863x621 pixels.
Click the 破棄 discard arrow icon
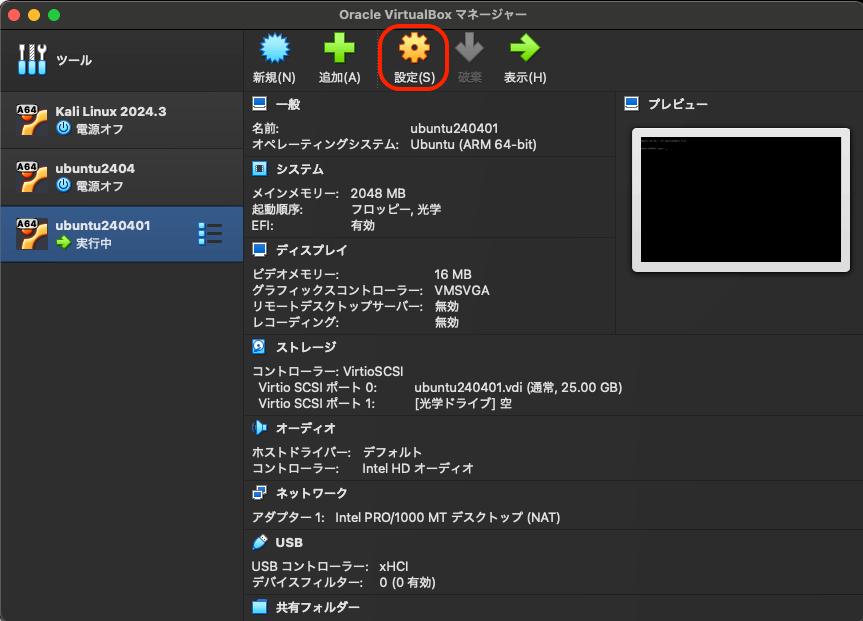(469, 48)
